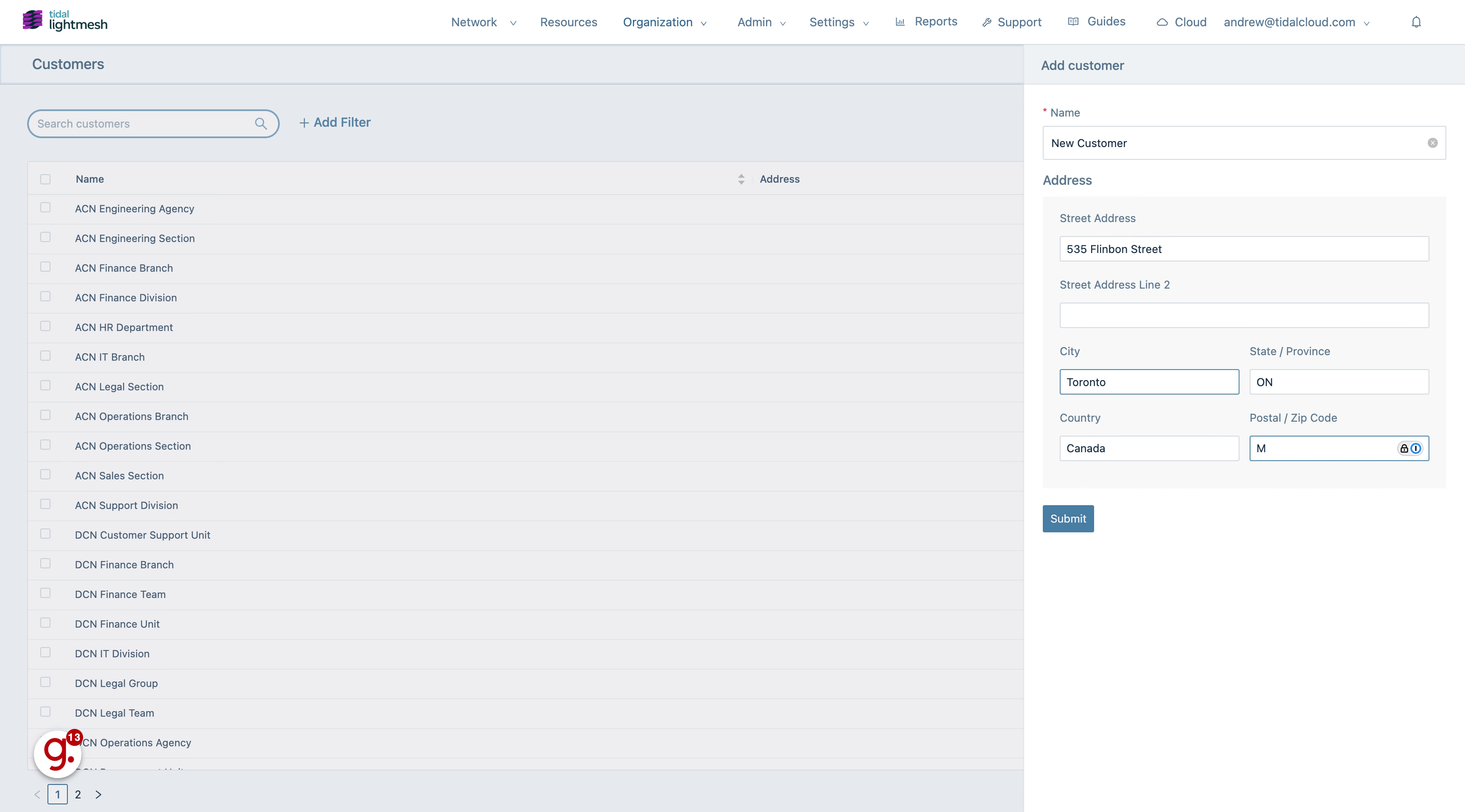1465x812 pixels.
Task: Click the Name column header
Action: 90,179
